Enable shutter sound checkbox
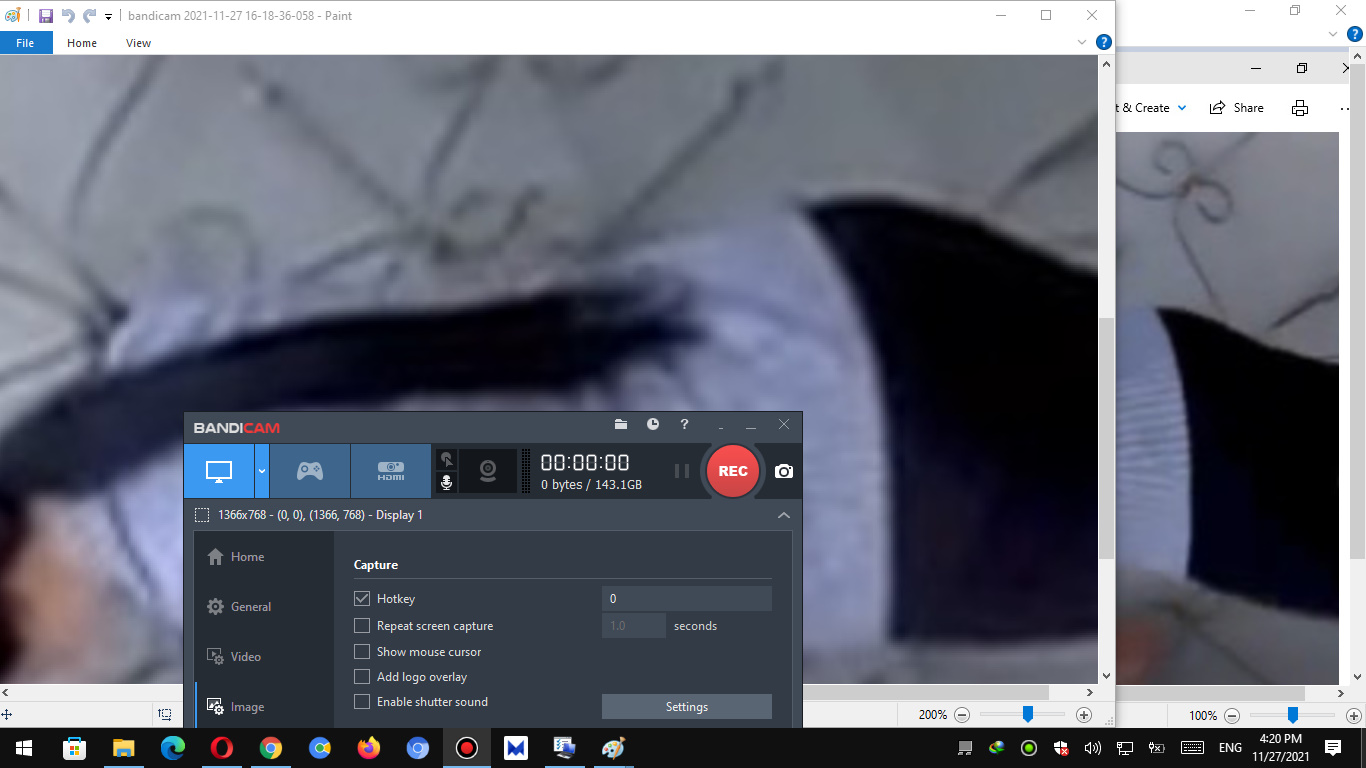Viewport: 1366px width, 768px height. click(362, 702)
